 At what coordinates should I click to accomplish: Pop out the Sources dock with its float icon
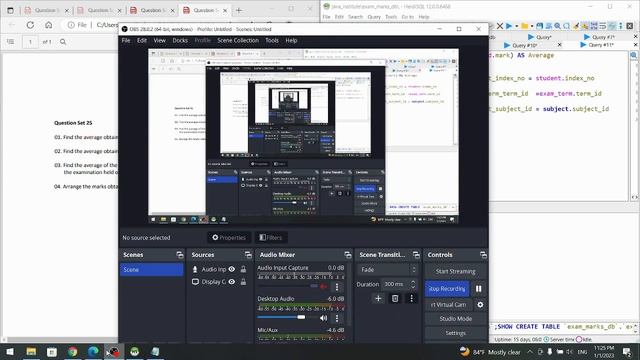click(248, 255)
